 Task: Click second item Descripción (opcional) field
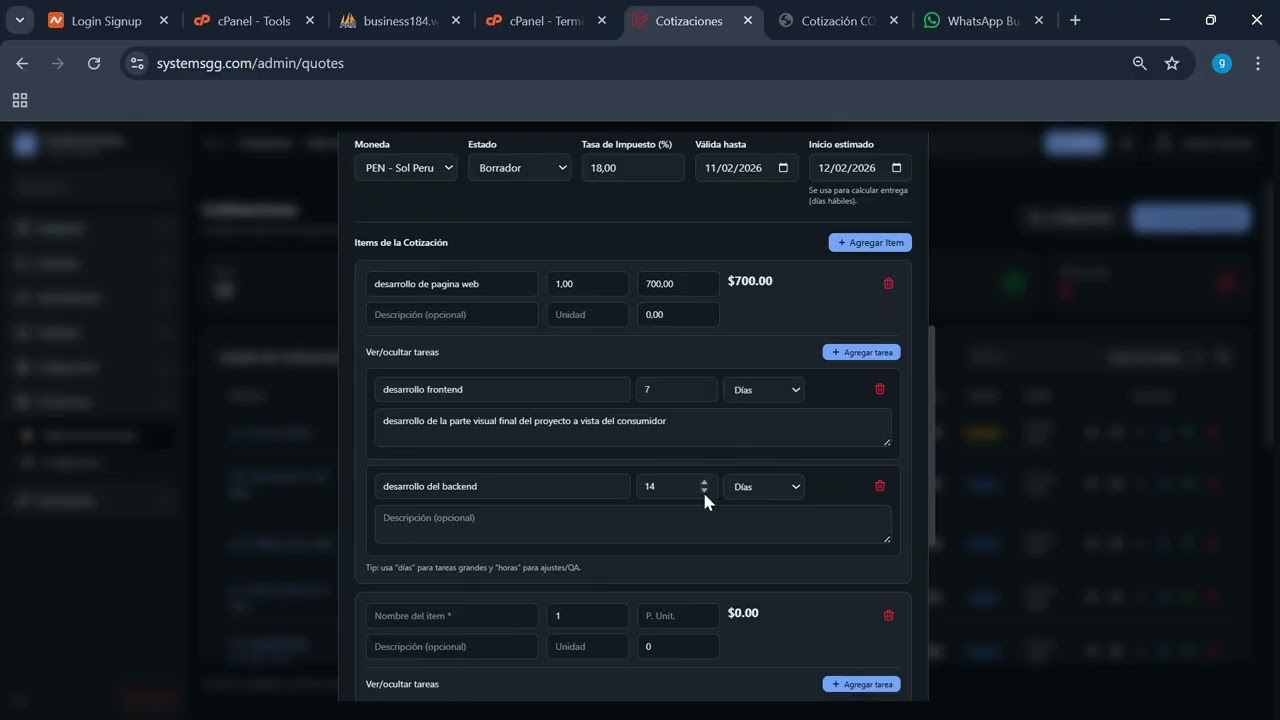[x=452, y=646]
